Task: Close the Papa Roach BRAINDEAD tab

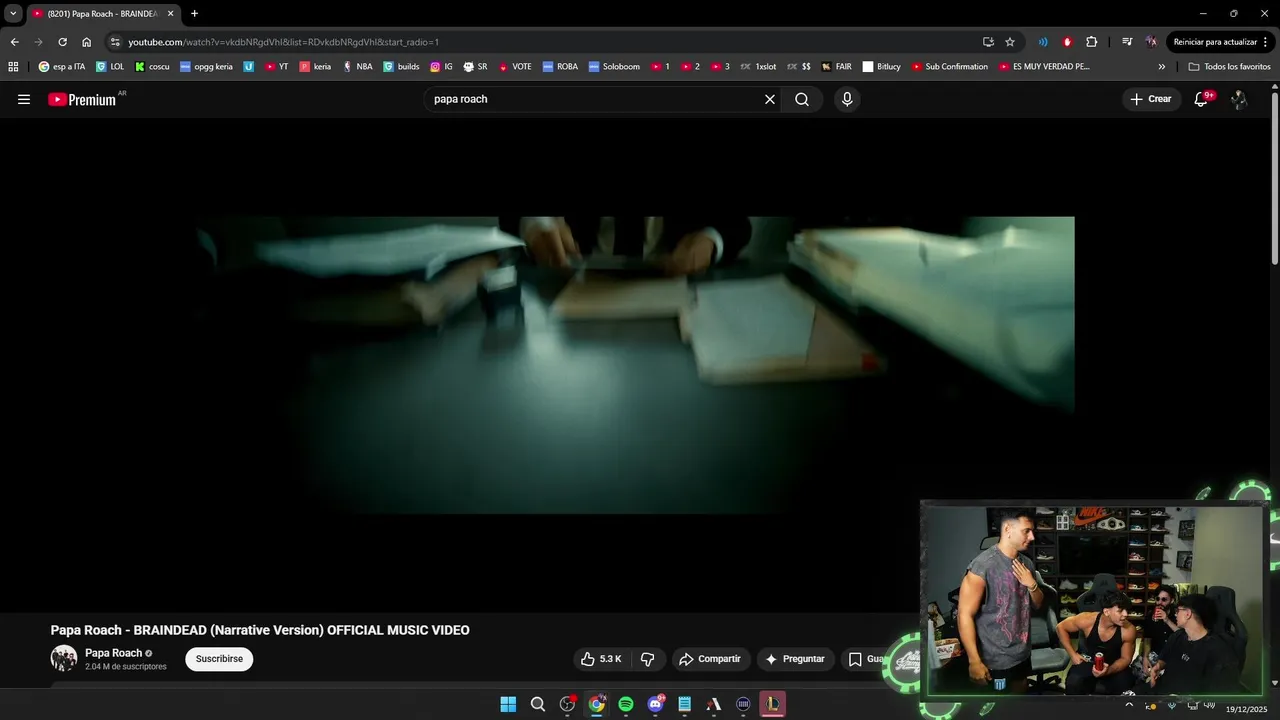Action: click(170, 14)
